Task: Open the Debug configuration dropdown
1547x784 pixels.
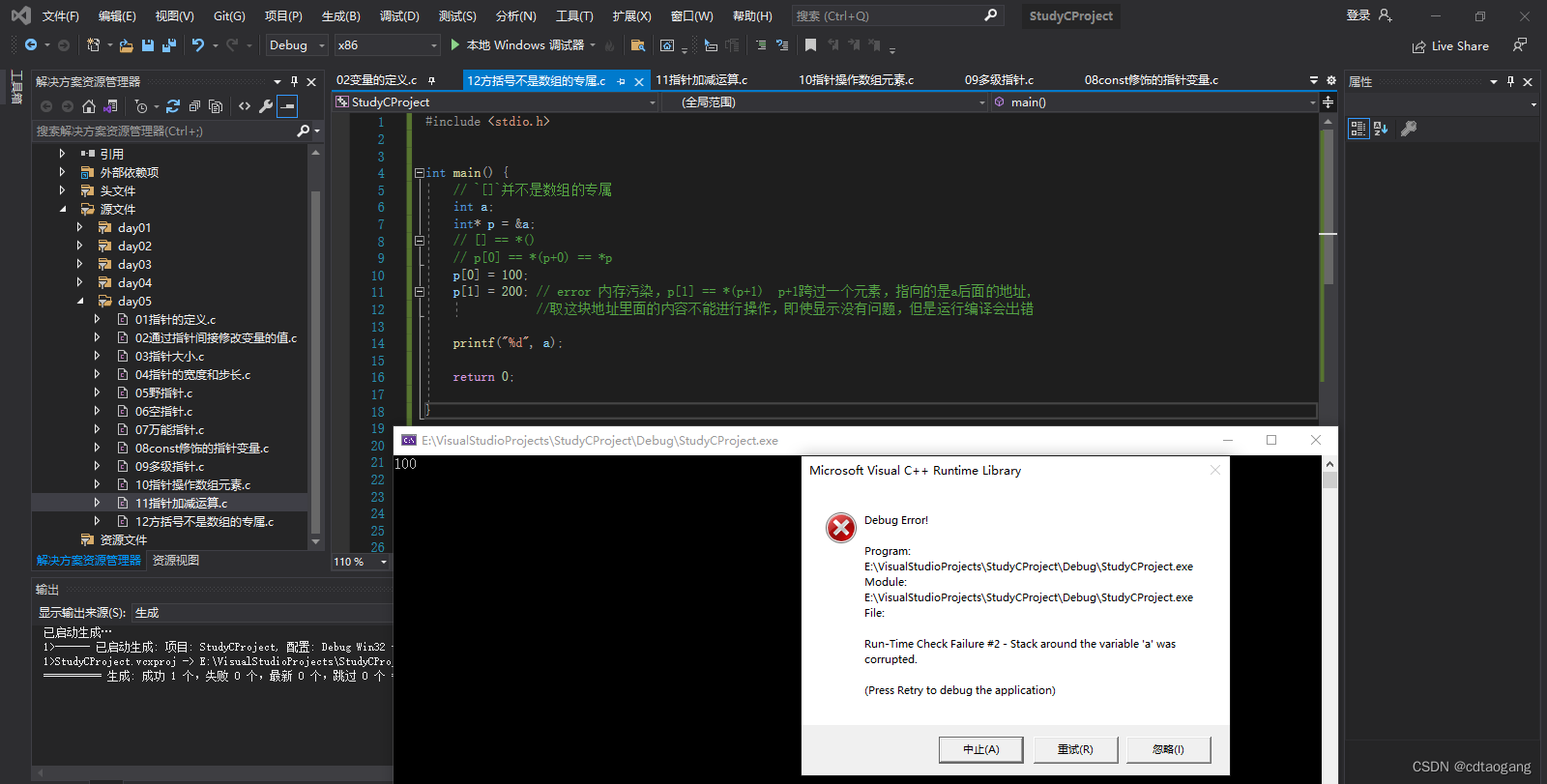Action: 297,45
